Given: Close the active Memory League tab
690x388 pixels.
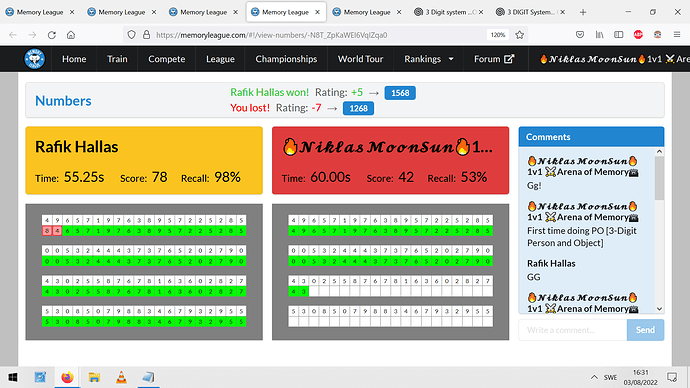Looking at the screenshot, I should coord(317,12).
